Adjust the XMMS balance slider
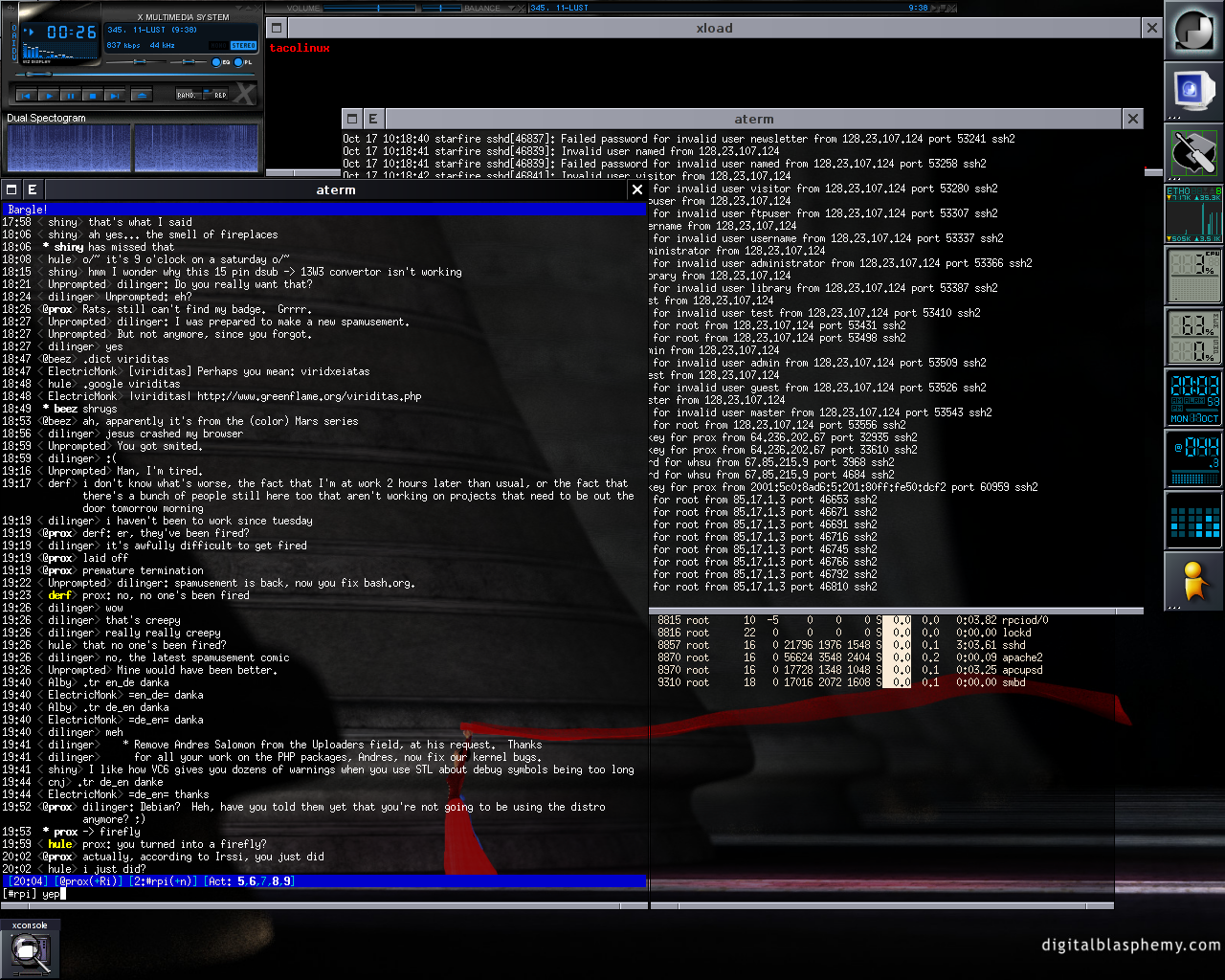The width and height of the screenshot is (1225, 980). [187, 62]
